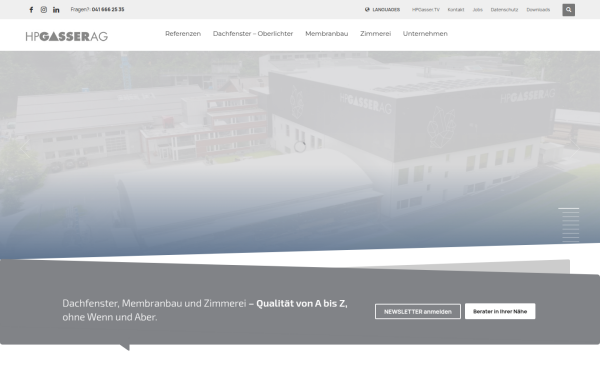The width and height of the screenshot is (600, 375).
Task: Select the first slide indicator bar
Action: click(x=569, y=209)
